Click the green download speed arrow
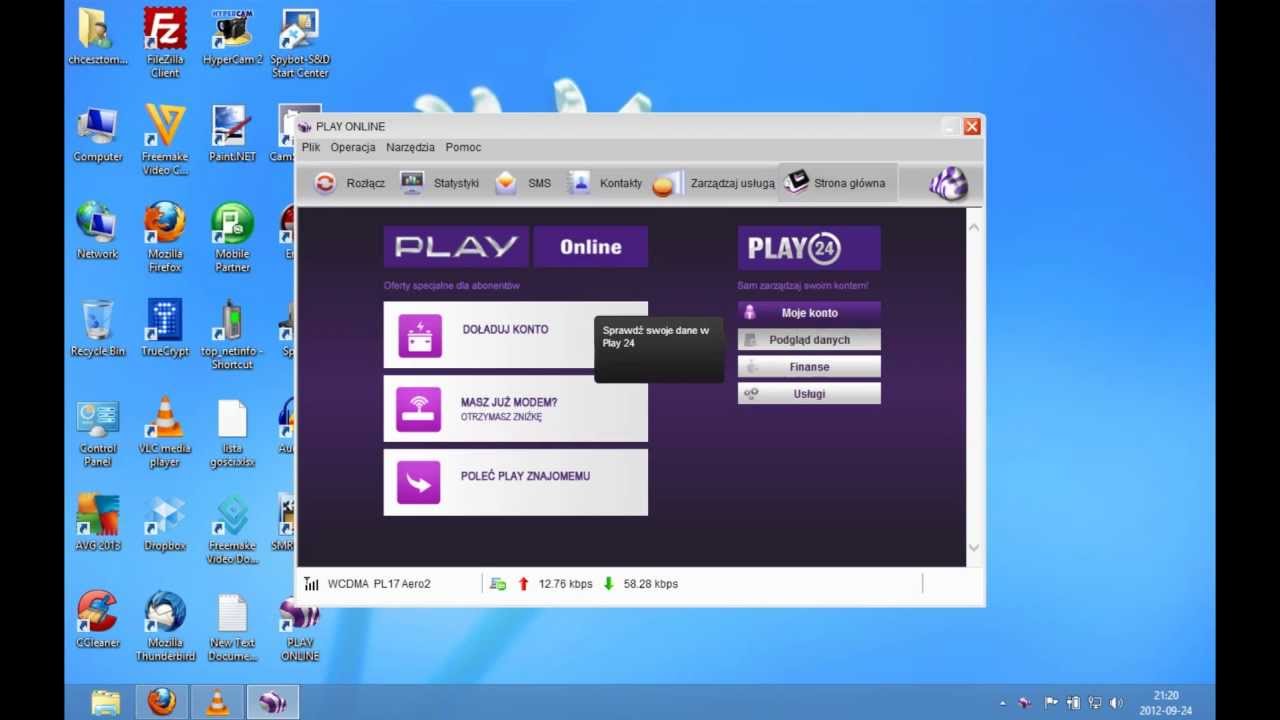 [608, 584]
